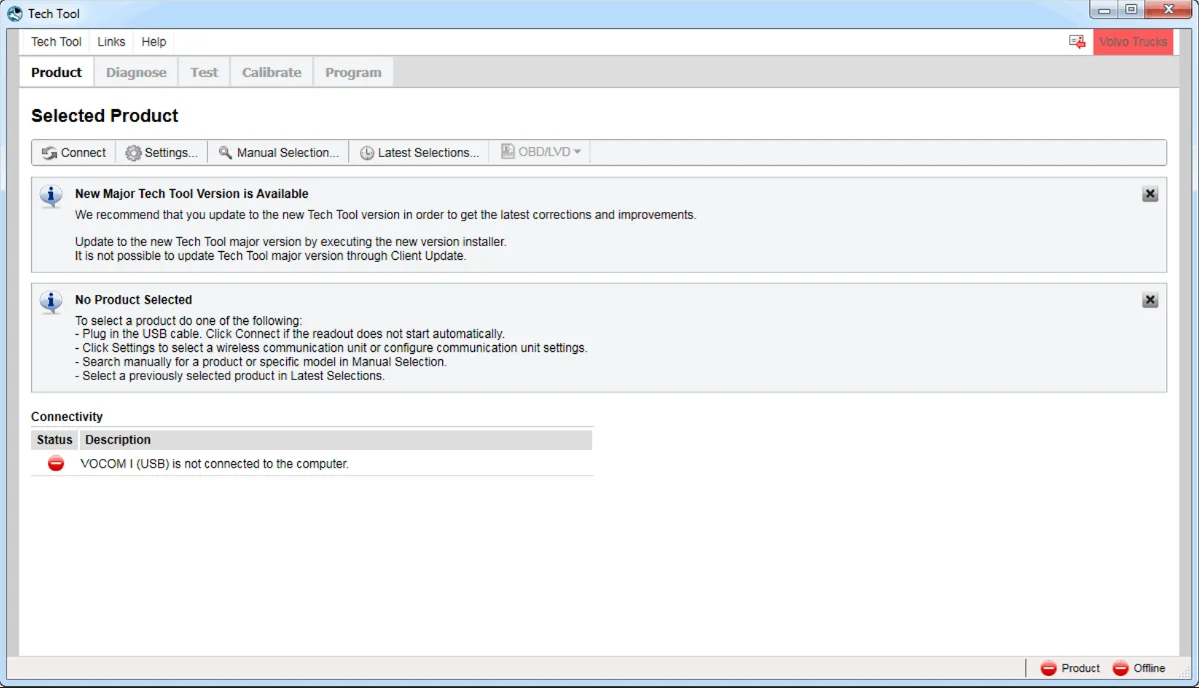1199x688 pixels.
Task: Close the Tech Tool window
Action: [1168, 10]
